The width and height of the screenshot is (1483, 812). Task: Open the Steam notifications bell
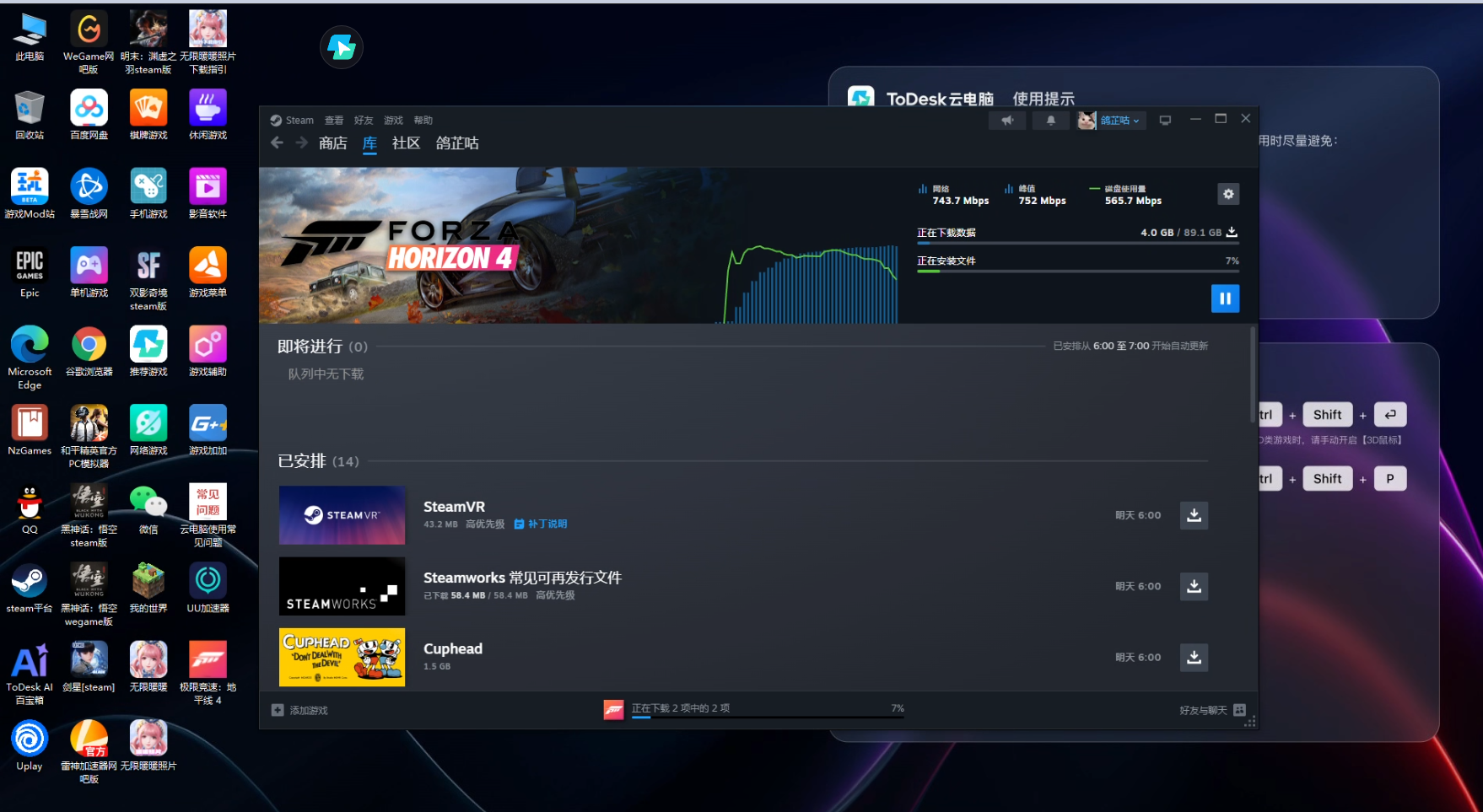click(1050, 121)
